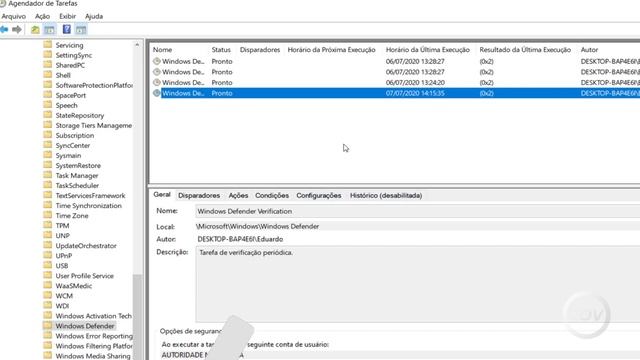The width and height of the screenshot is (640, 360).
Task: Click the Back arrow toolbar icon
Action: click(4, 29)
